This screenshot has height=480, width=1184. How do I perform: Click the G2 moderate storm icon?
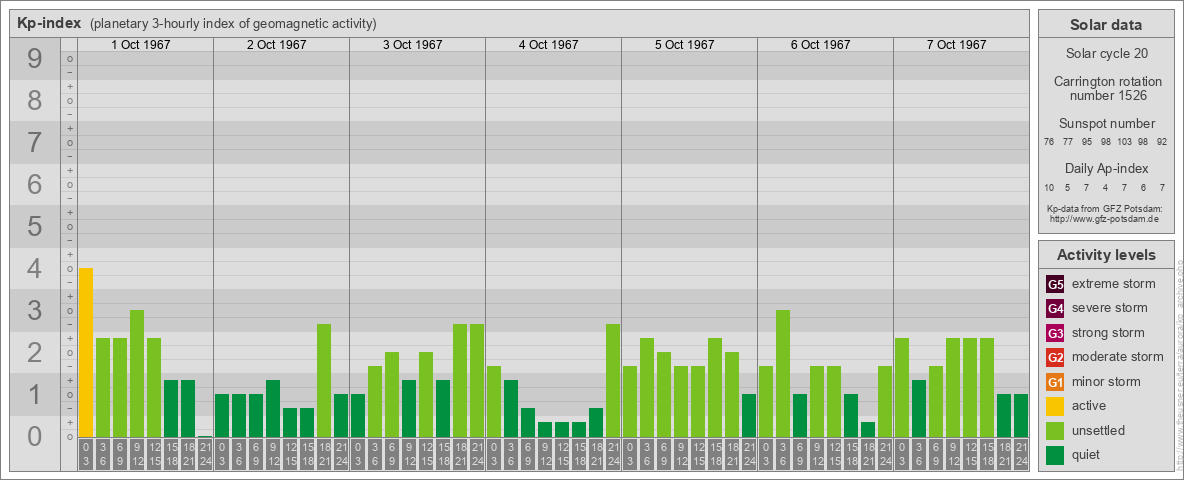click(x=1055, y=357)
